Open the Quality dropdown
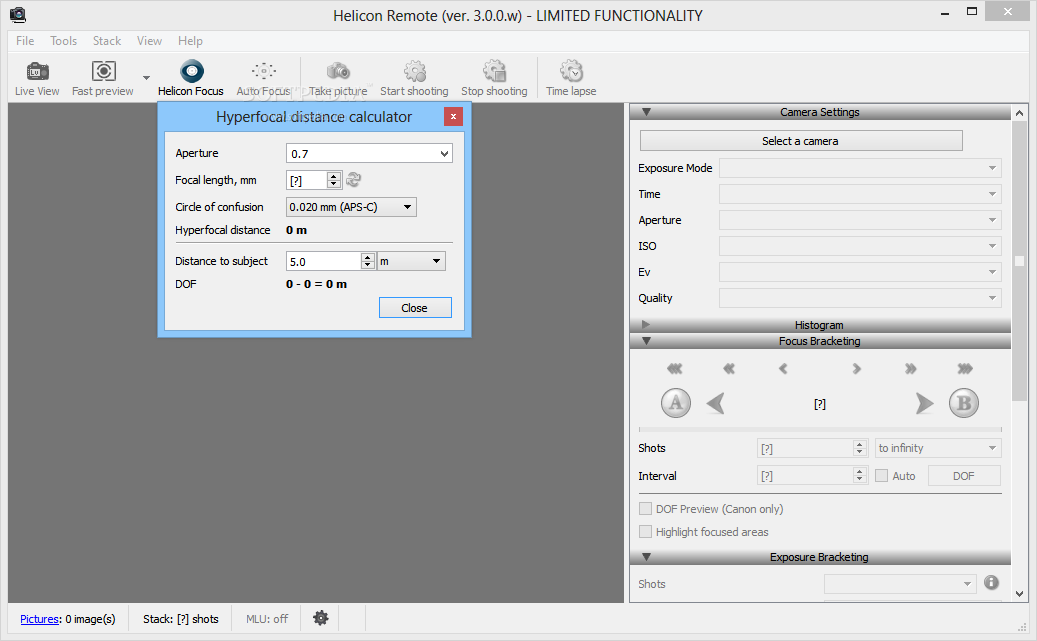The image size is (1037, 641). 860,298
